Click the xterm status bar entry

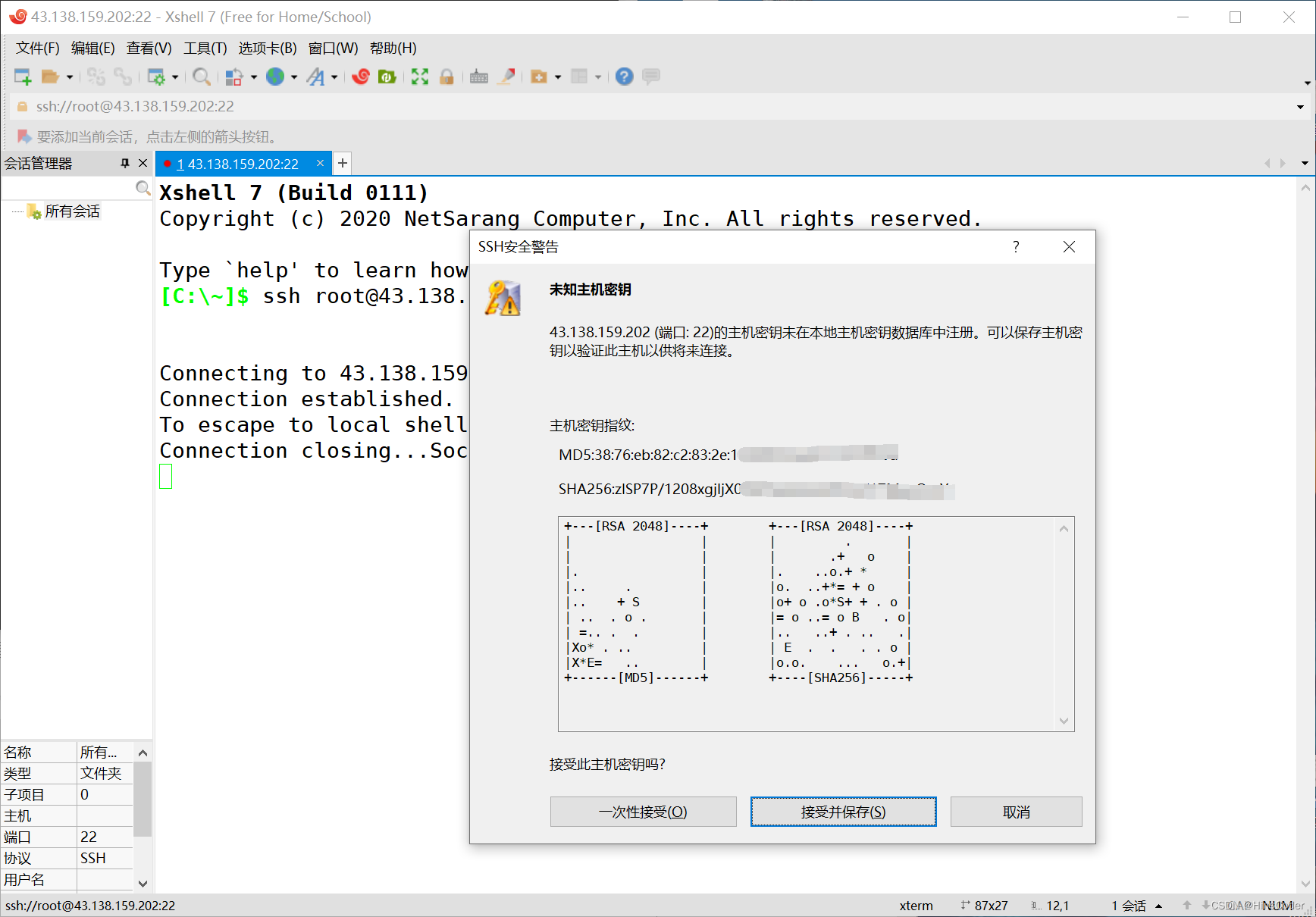pyautogui.click(x=916, y=906)
